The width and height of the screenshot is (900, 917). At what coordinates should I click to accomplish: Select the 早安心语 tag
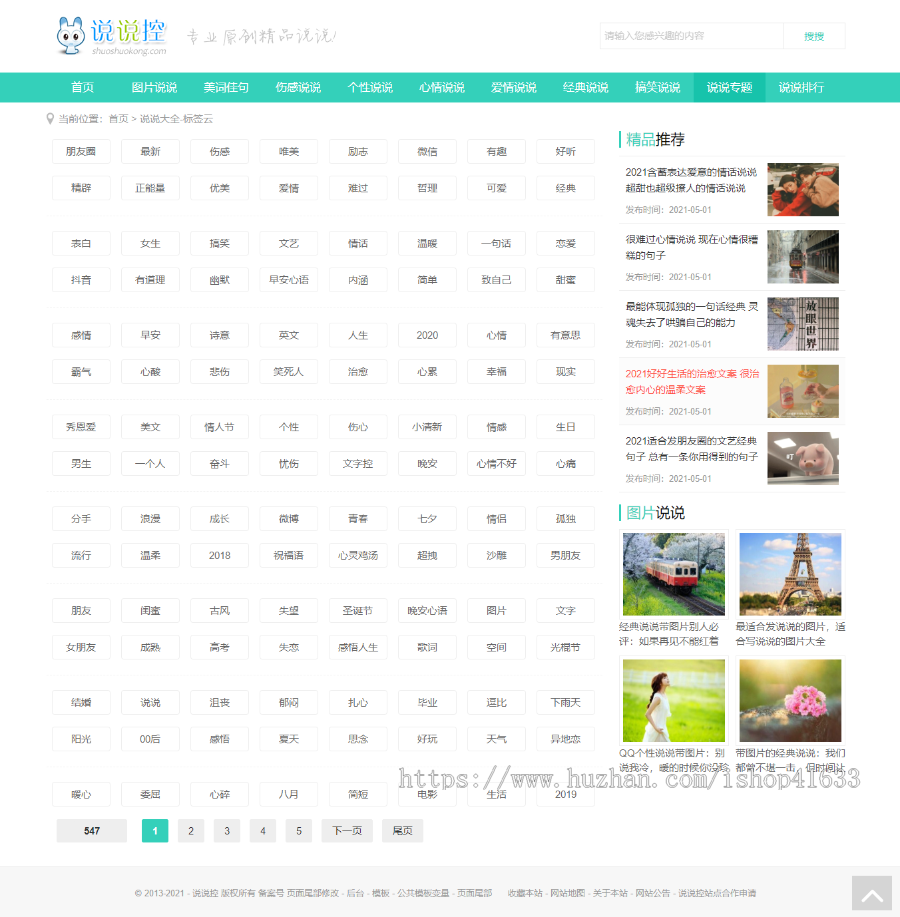289,280
